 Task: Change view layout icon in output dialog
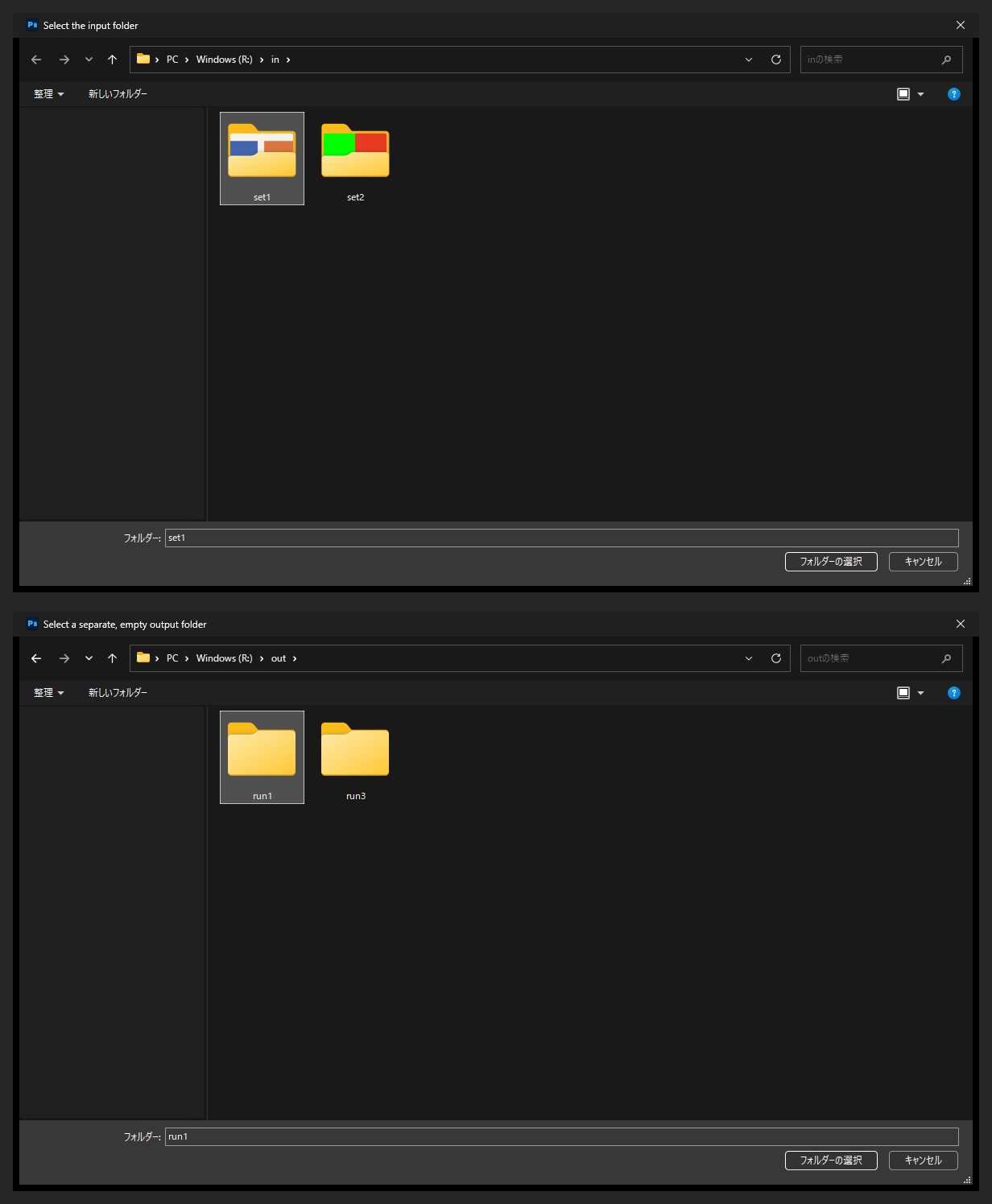click(x=903, y=693)
